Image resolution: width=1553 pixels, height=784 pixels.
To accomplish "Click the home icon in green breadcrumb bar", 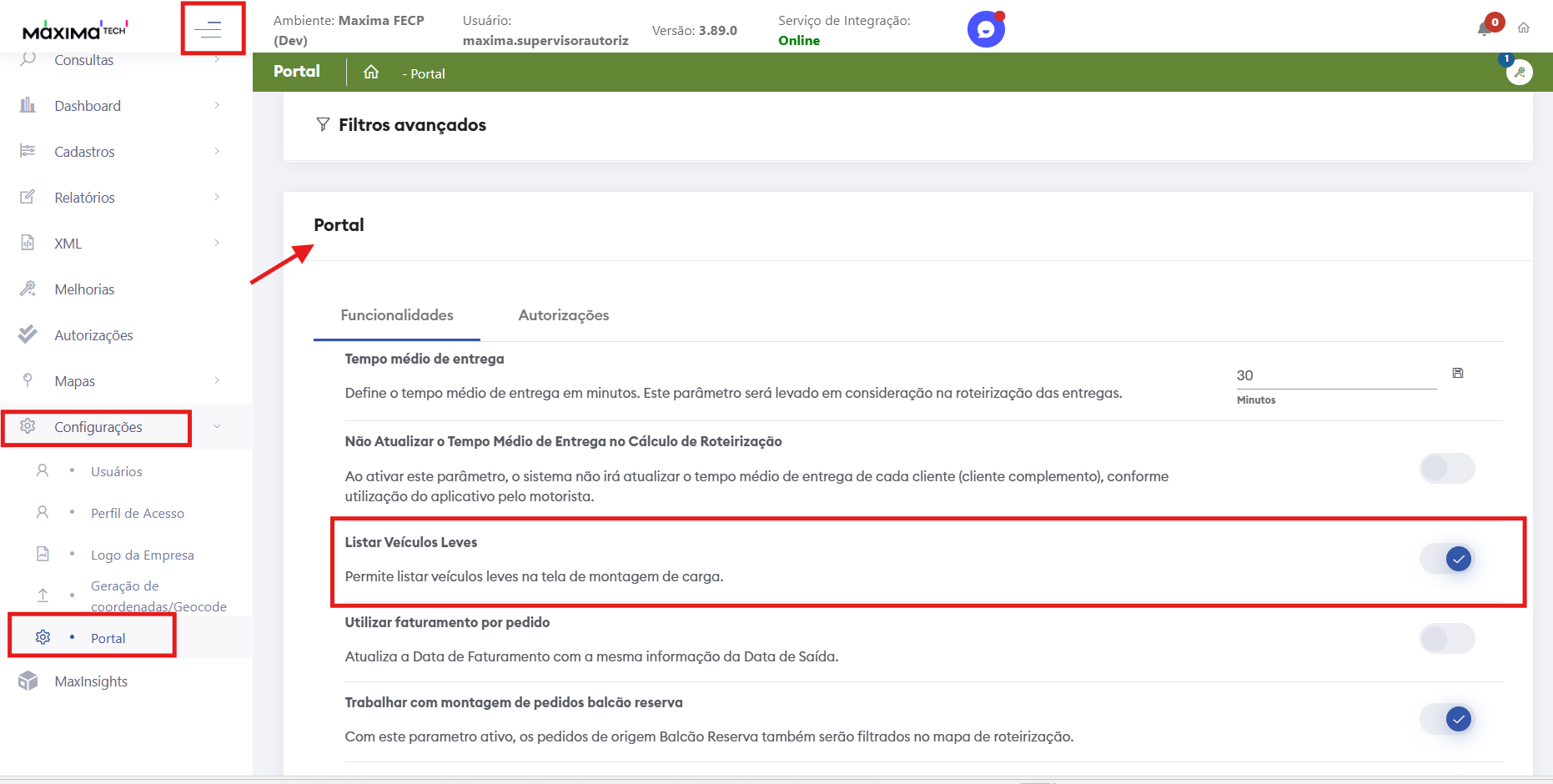I will [x=371, y=73].
